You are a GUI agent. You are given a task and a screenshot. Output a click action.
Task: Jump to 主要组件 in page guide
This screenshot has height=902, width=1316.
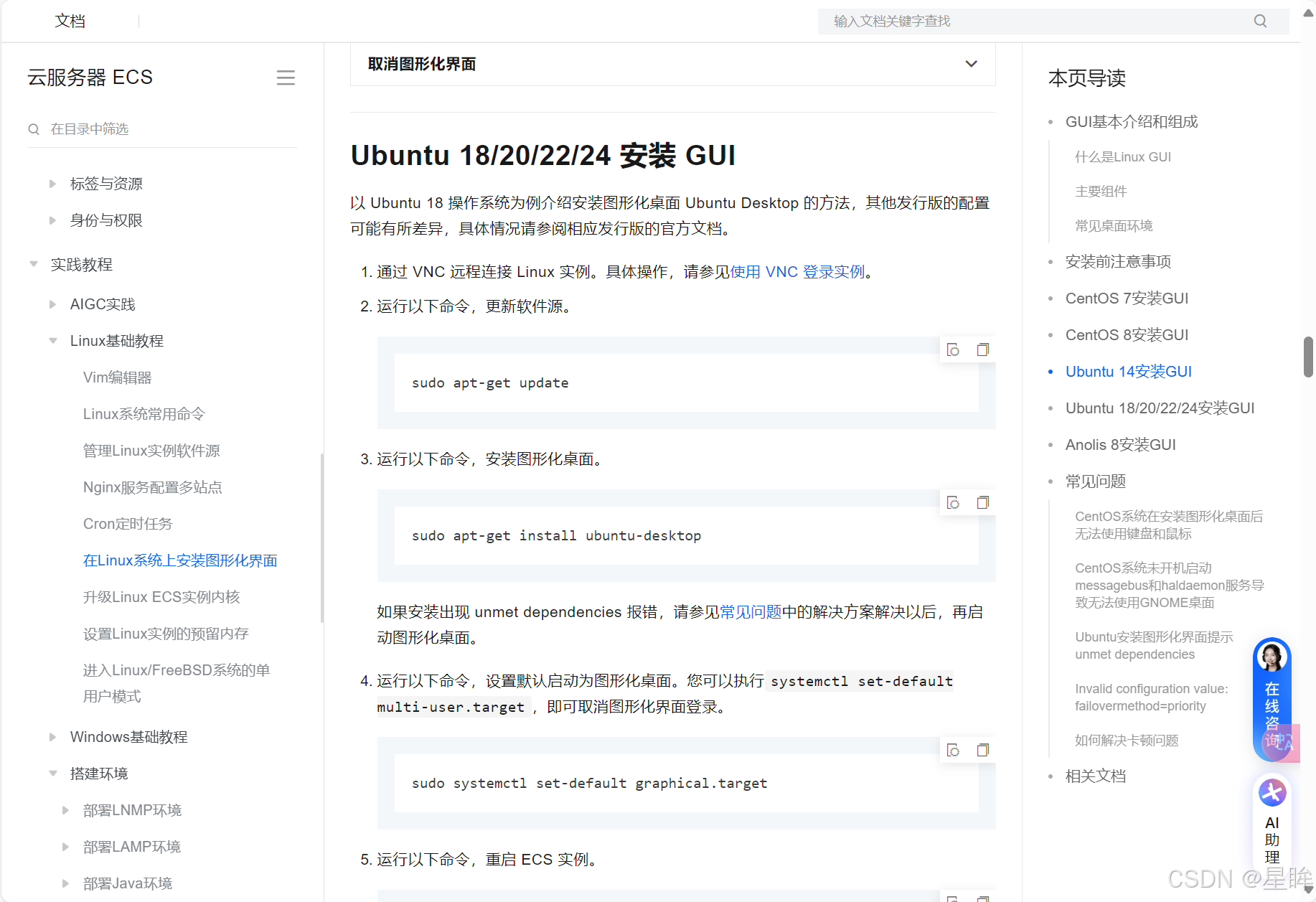[x=1101, y=192]
